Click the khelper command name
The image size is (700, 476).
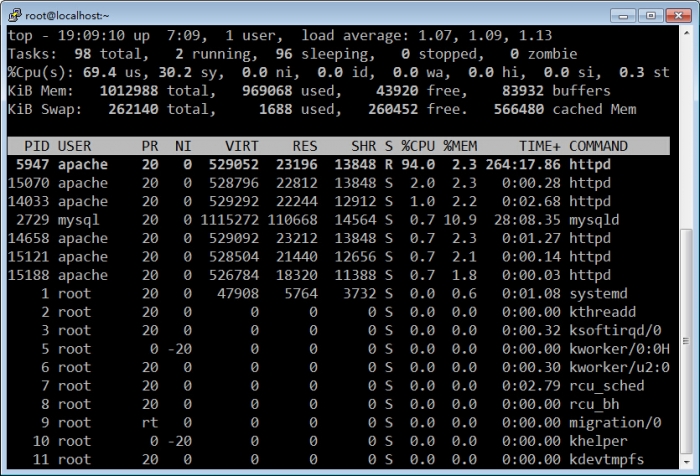[x=598, y=441]
